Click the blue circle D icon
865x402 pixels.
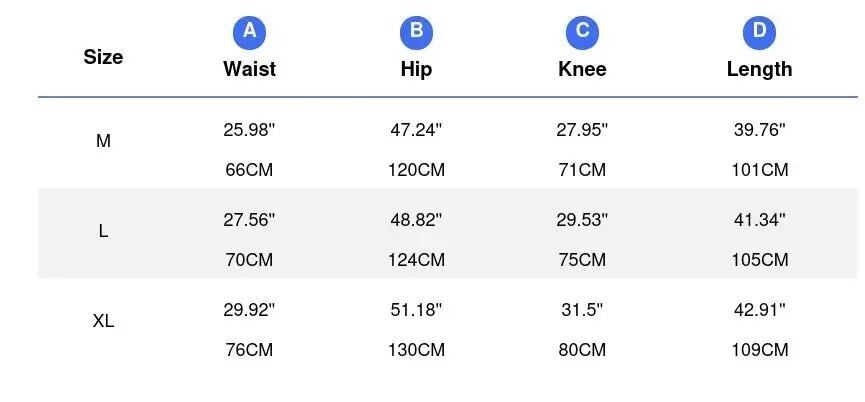759,32
